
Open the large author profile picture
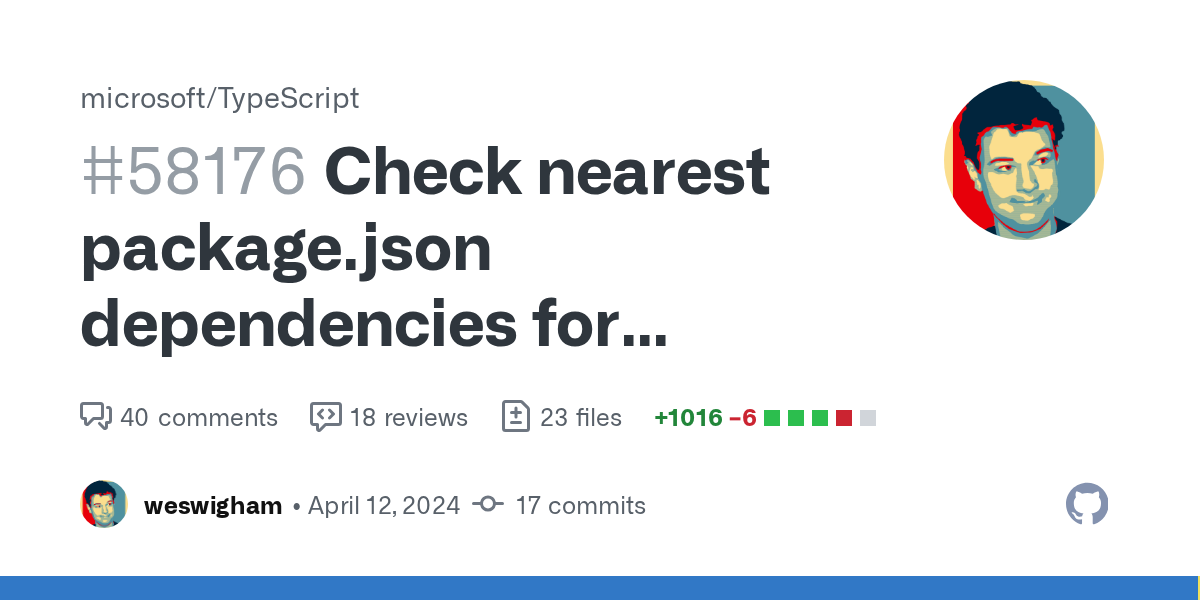[1023, 160]
